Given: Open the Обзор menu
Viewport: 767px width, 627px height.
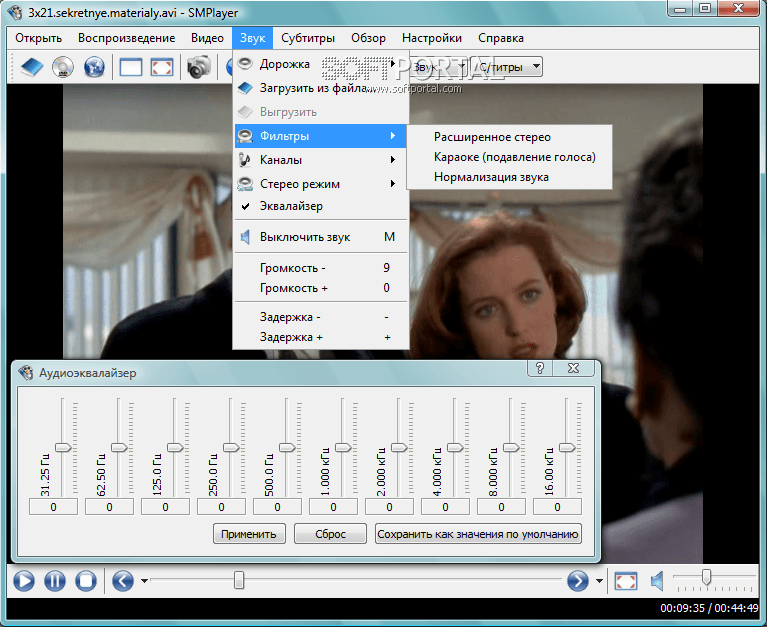Looking at the screenshot, I should point(368,38).
